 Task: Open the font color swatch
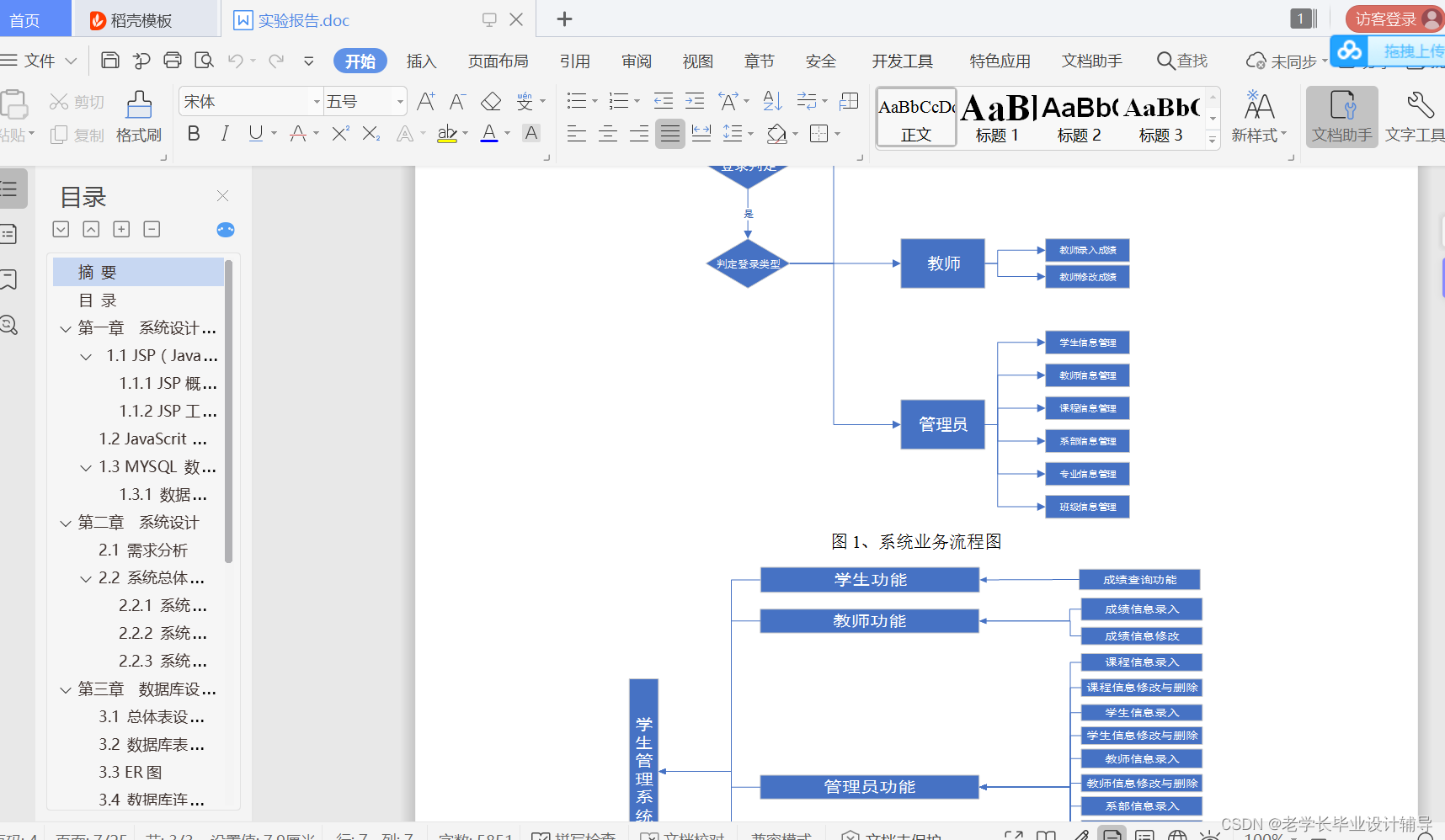(489, 133)
